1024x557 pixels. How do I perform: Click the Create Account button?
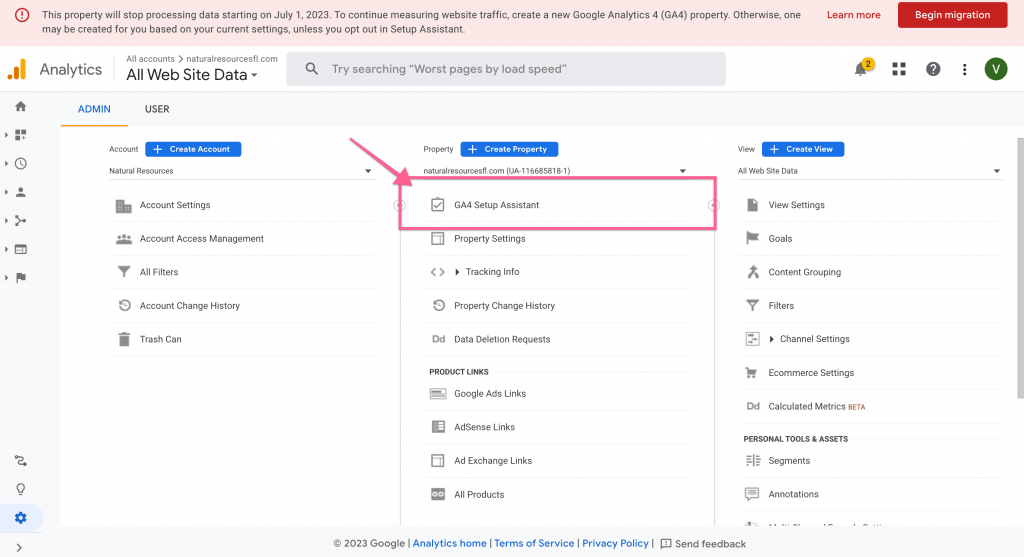click(193, 149)
